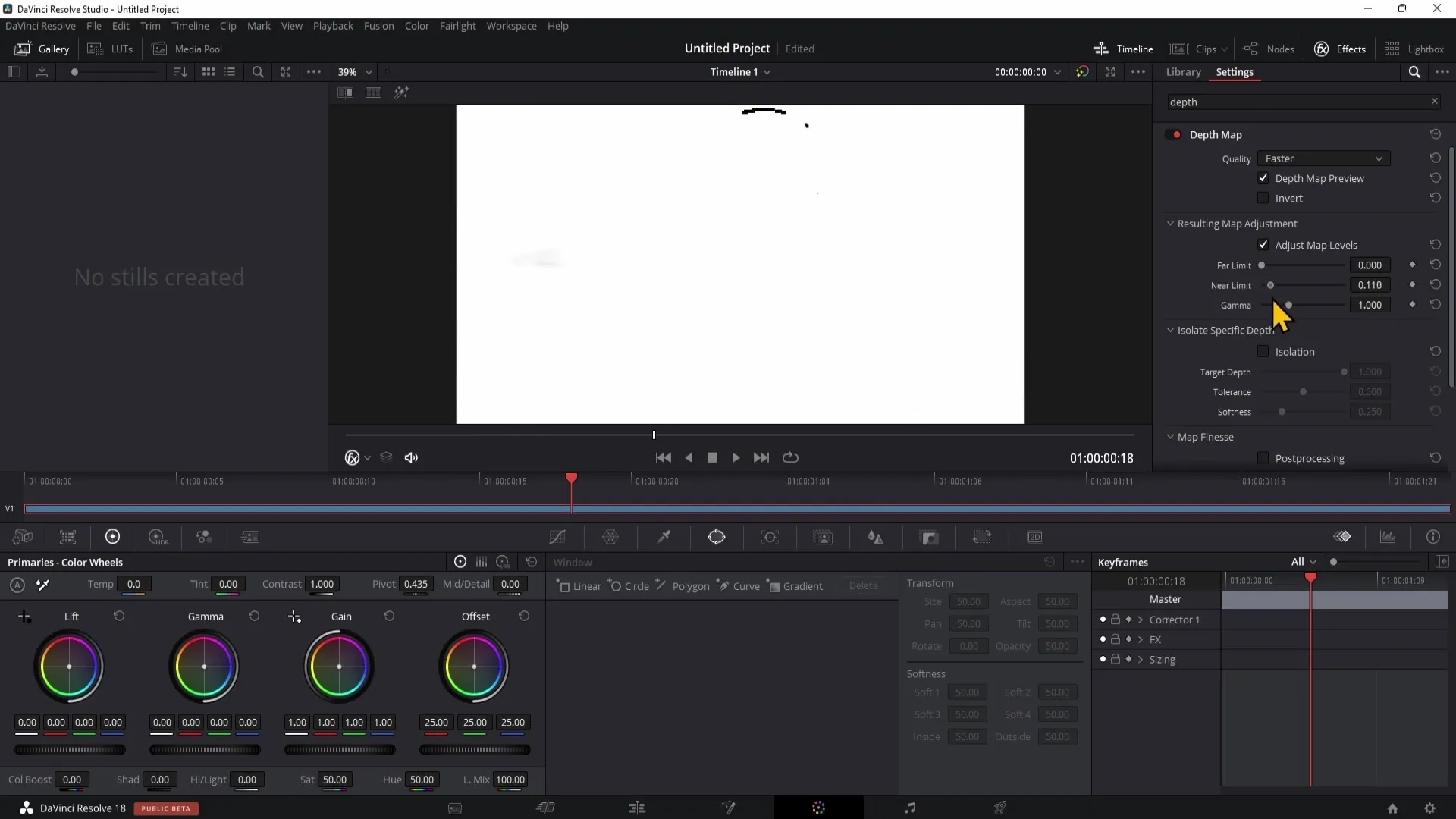
Task: Click Adjust Map Levels button
Action: (1264, 244)
